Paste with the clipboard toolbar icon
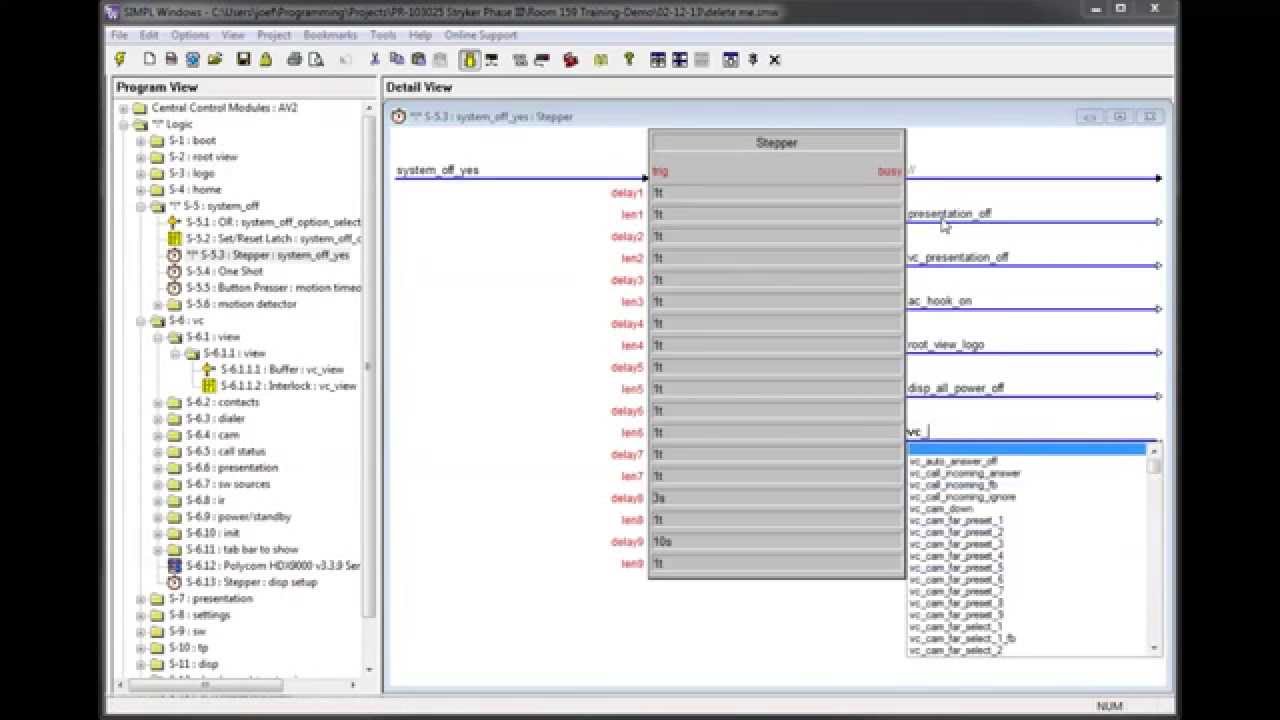This screenshot has width=1280, height=720. click(x=419, y=60)
